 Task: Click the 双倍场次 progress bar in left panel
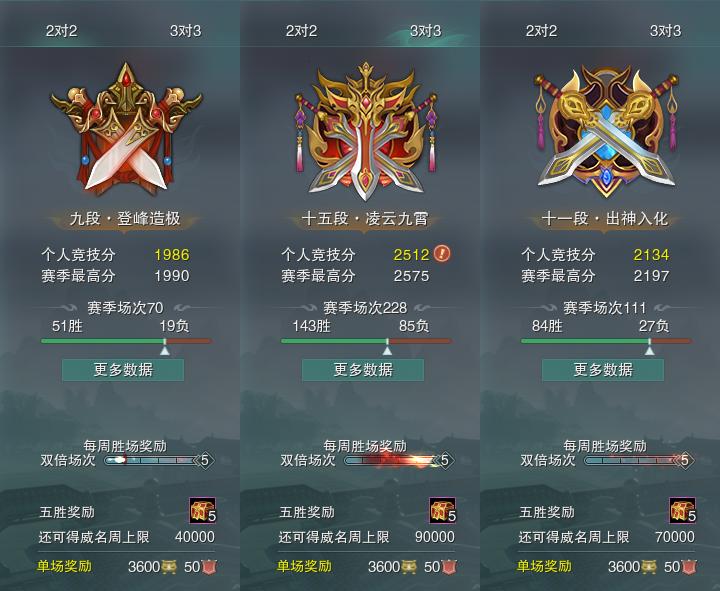(x=159, y=460)
